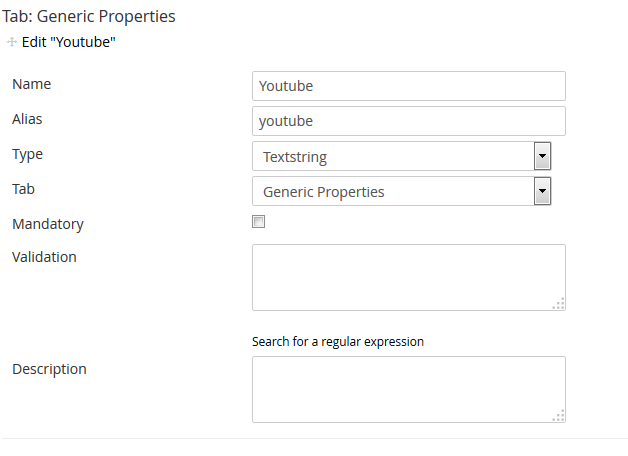Open the Search for a regular expression link
This screenshot has width=628, height=456.
click(x=338, y=341)
